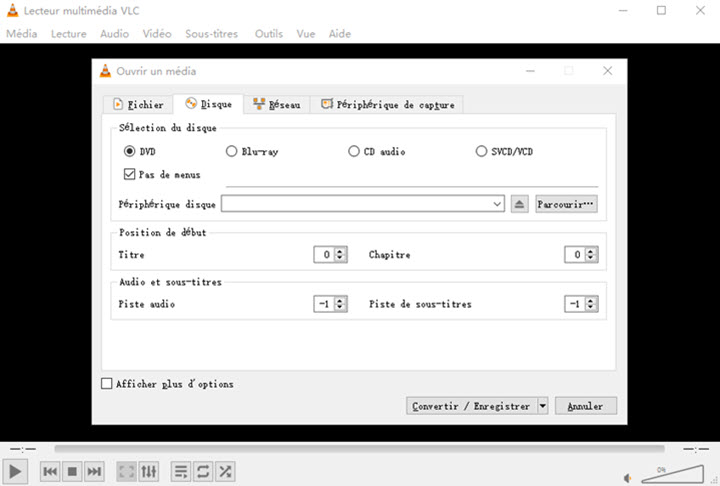
Task: Open Périphérique de capture tab
Action: (x=387, y=105)
